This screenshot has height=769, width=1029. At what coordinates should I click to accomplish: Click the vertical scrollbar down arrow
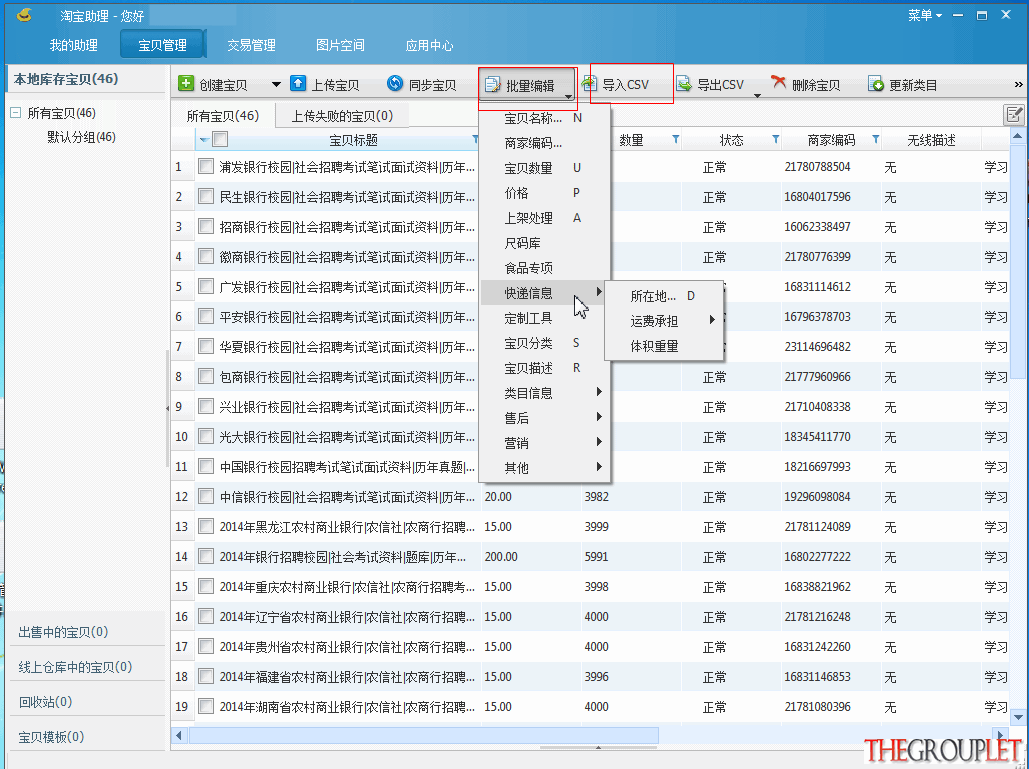coord(1018,717)
